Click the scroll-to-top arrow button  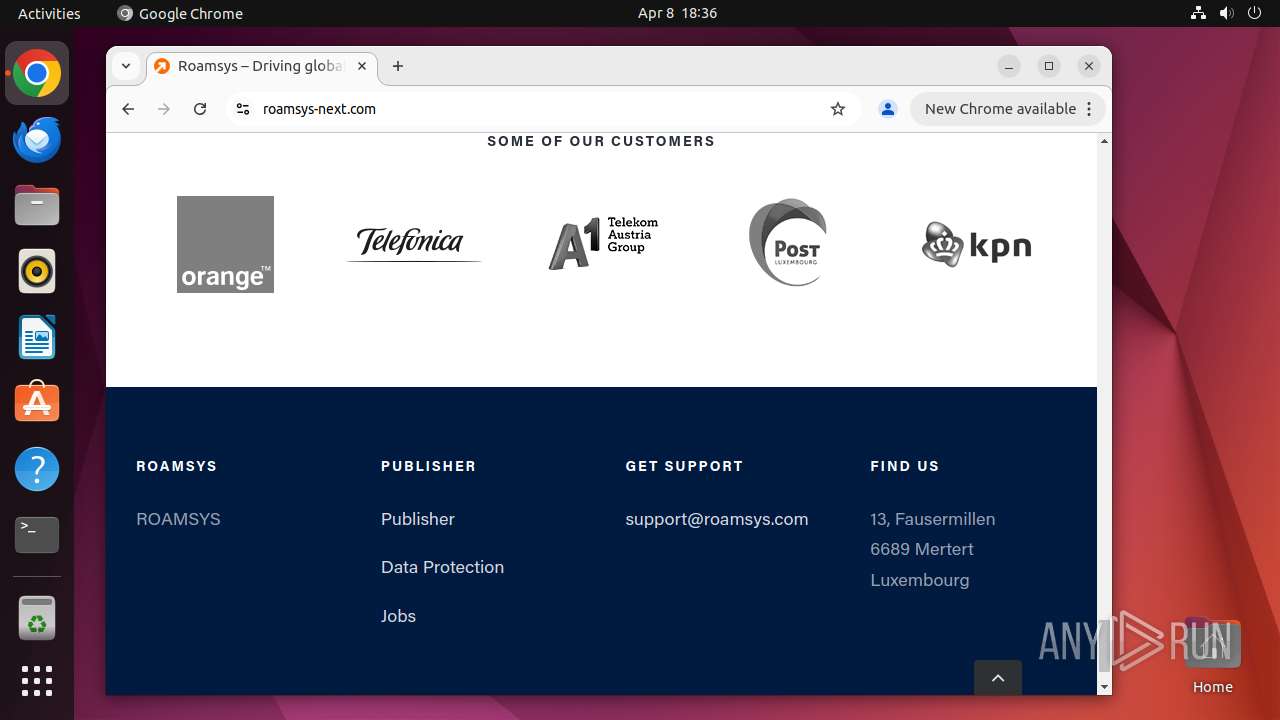tap(998, 678)
